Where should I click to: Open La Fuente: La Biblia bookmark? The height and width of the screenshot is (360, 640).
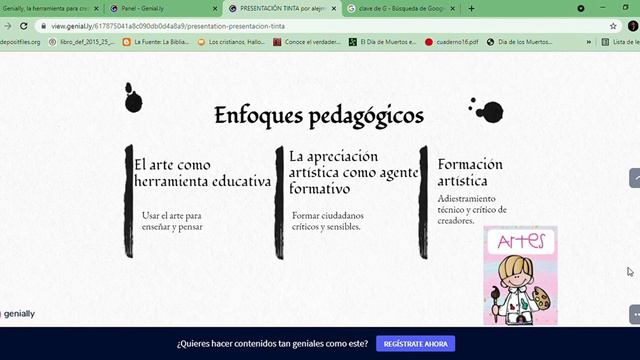[156, 42]
